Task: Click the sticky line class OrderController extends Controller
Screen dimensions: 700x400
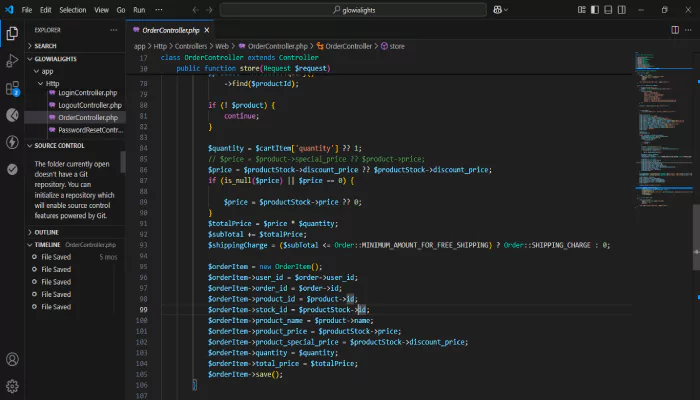Action: tap(239, 58)
